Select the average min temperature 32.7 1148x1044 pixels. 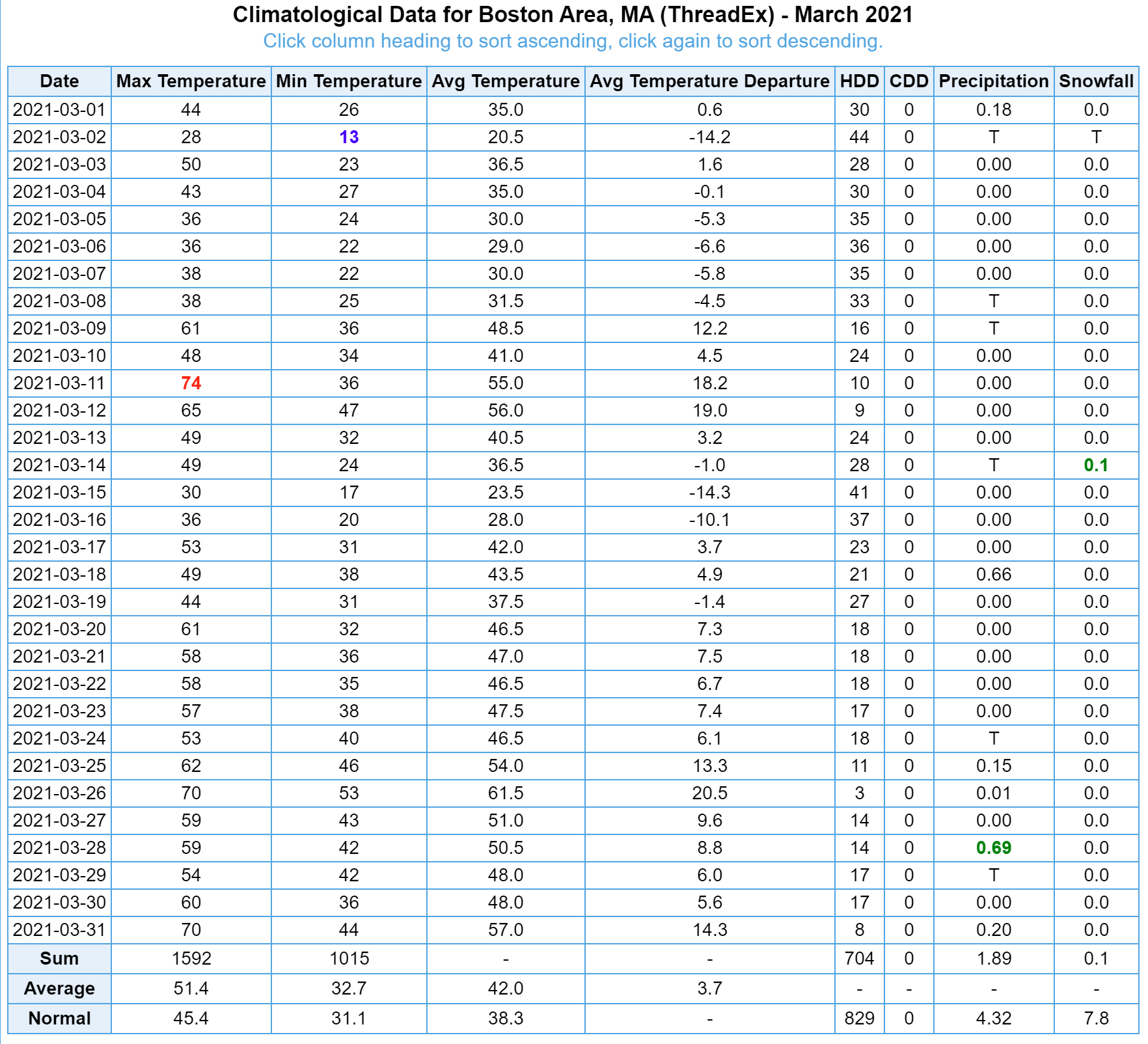[x=349, y=989]
